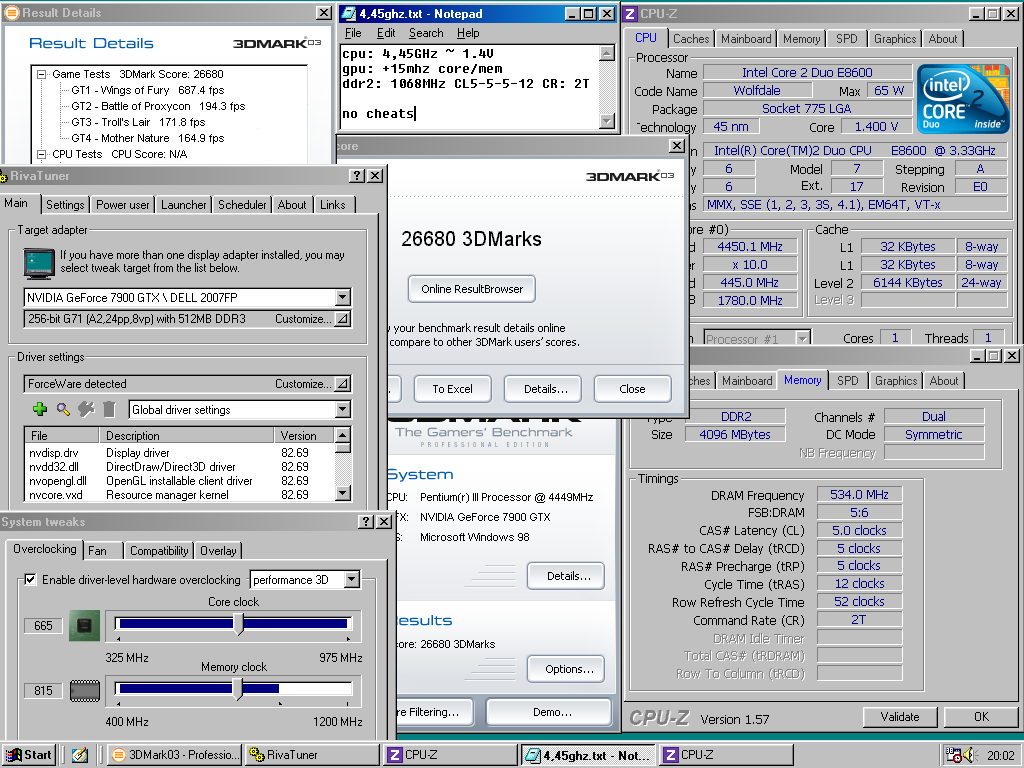The height and width of the screenshot is (768, 1024).
Task: Open the Global driver settings dropdown
Action: point(342,409)
